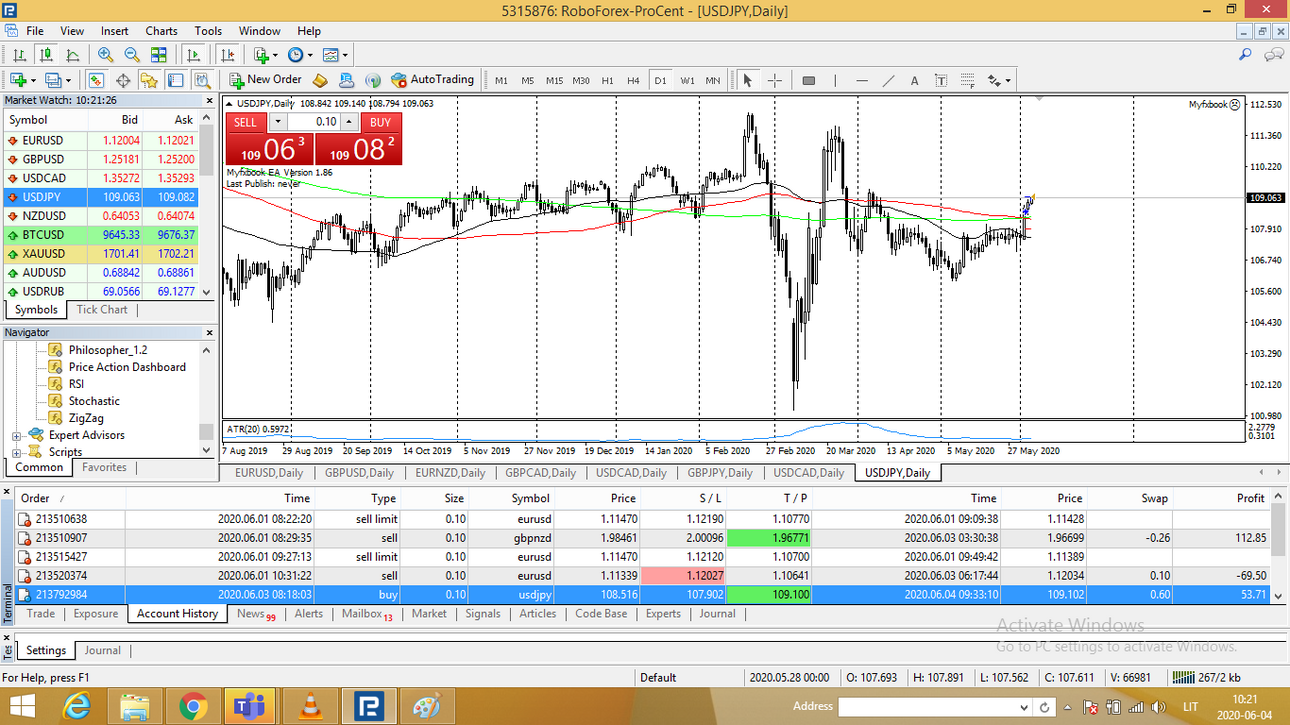Toggle the Terminal panel icon
Screen dimensions: 1290x725
click(176, 80)
